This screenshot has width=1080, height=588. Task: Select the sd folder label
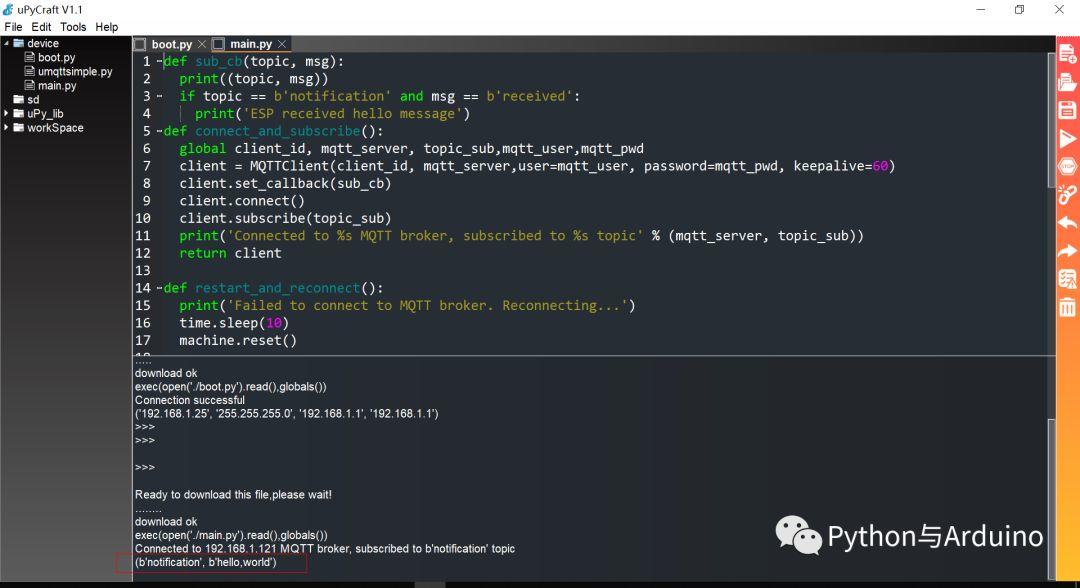pos(33,99)
